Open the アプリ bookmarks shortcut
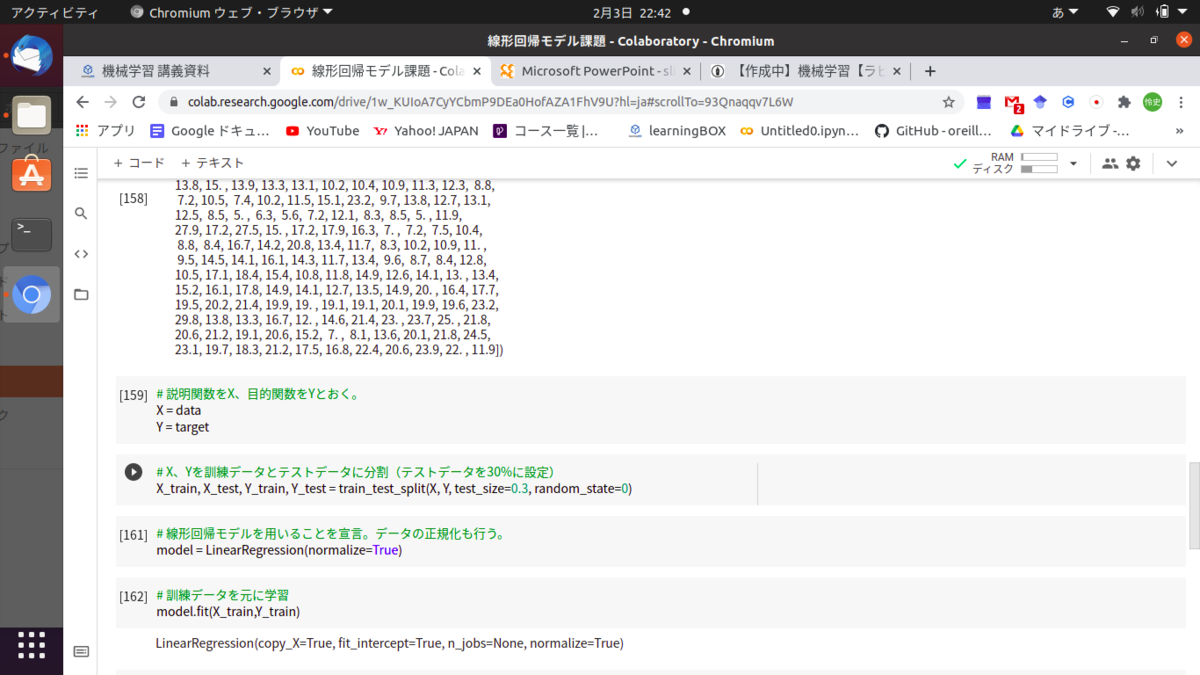 point(106,131)
